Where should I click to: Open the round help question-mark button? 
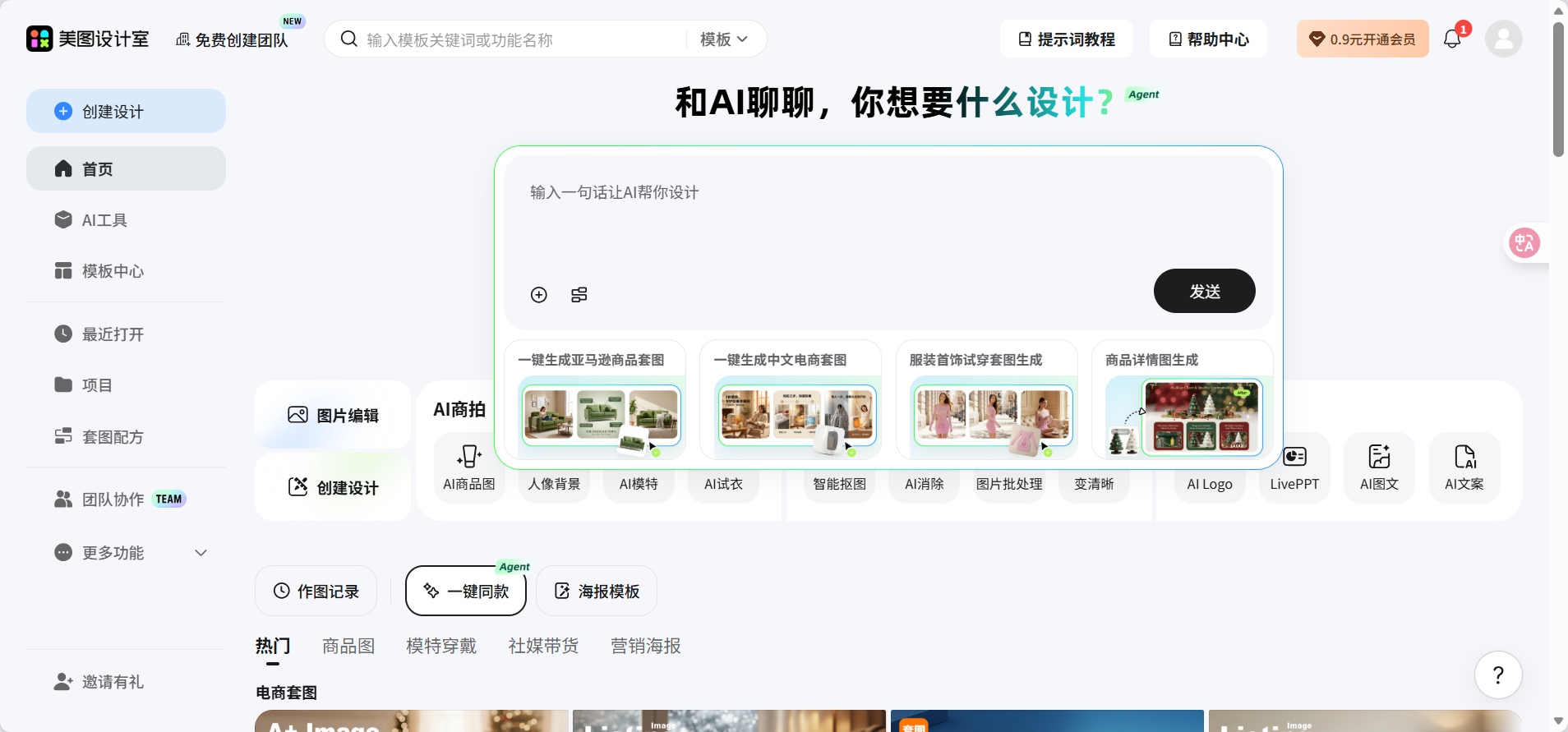(x=1497, y=675)
